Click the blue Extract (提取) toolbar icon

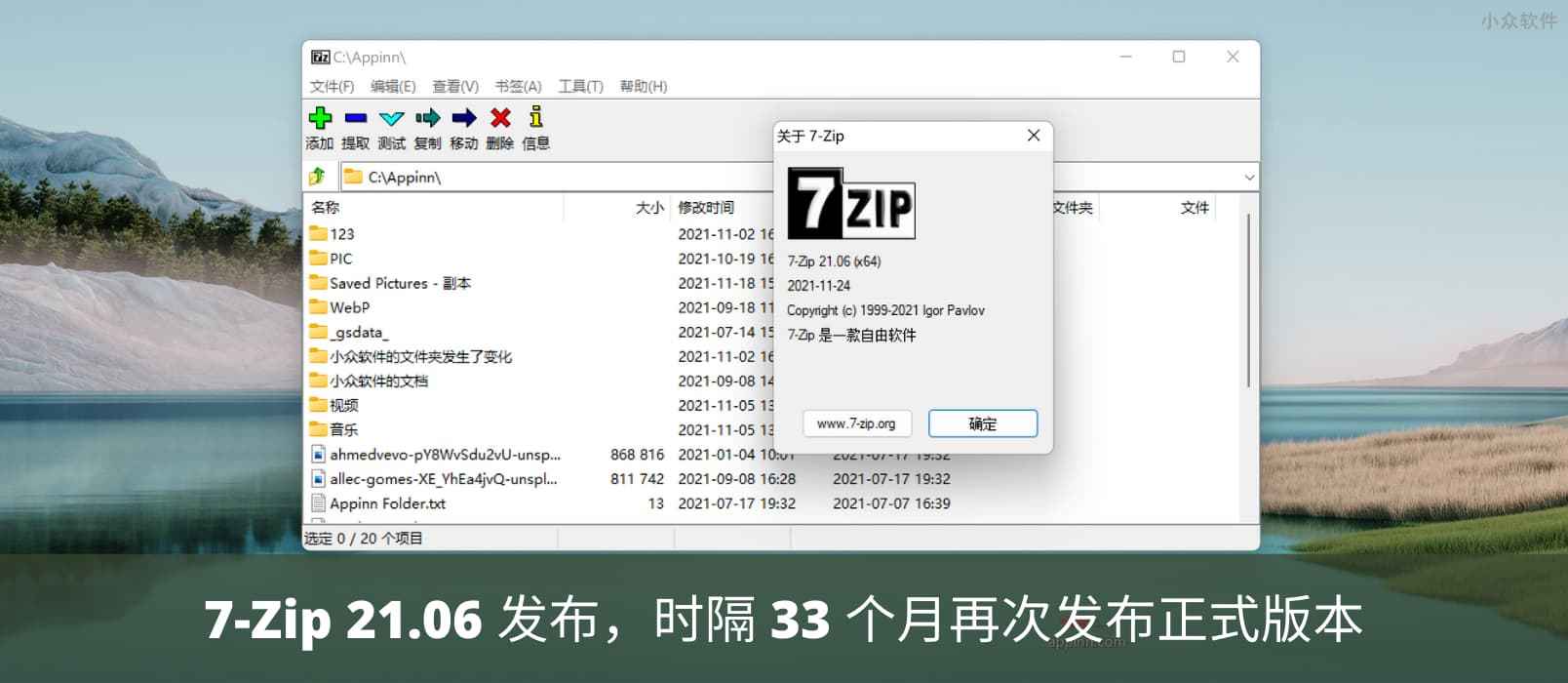[x=356, y=119]
